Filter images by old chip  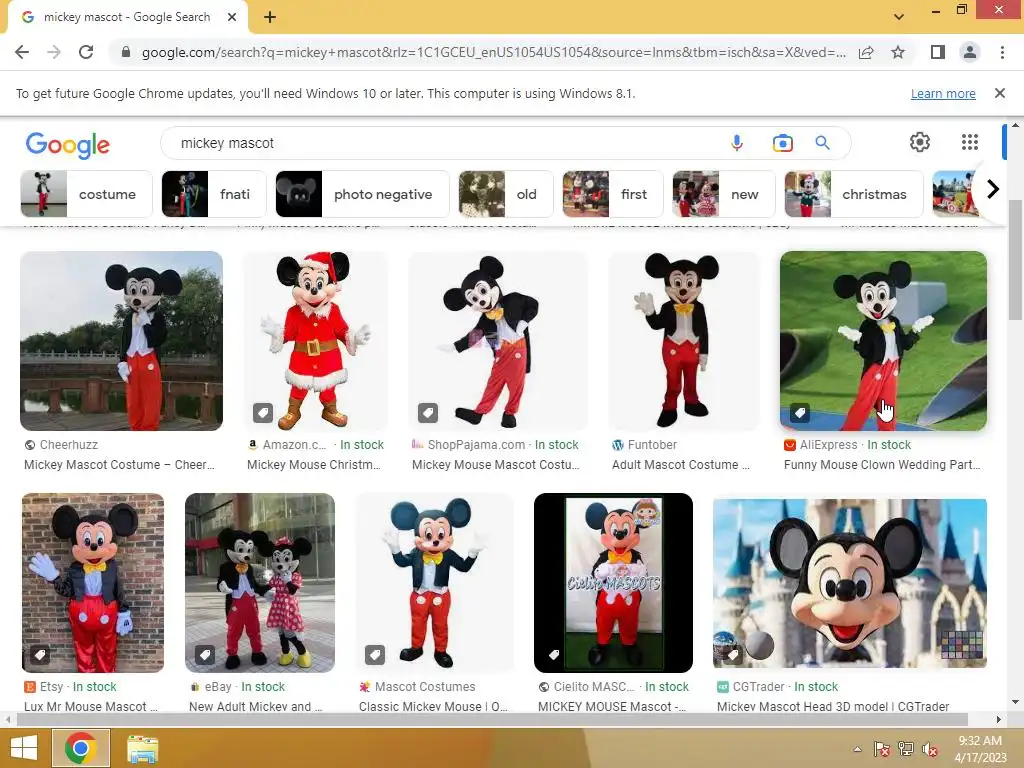coord(506,194)
